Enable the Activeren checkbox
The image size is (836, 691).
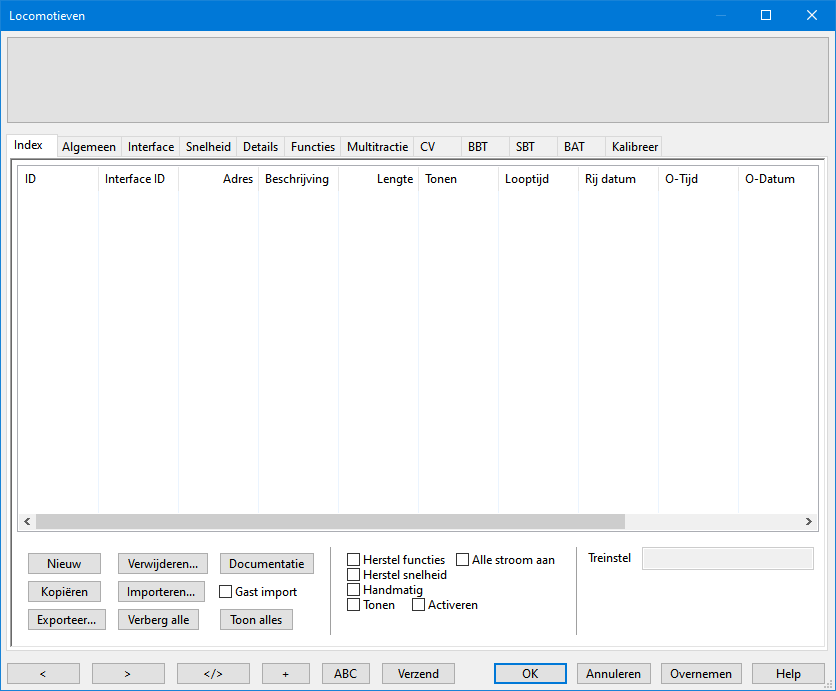click(x=419, y=605)
